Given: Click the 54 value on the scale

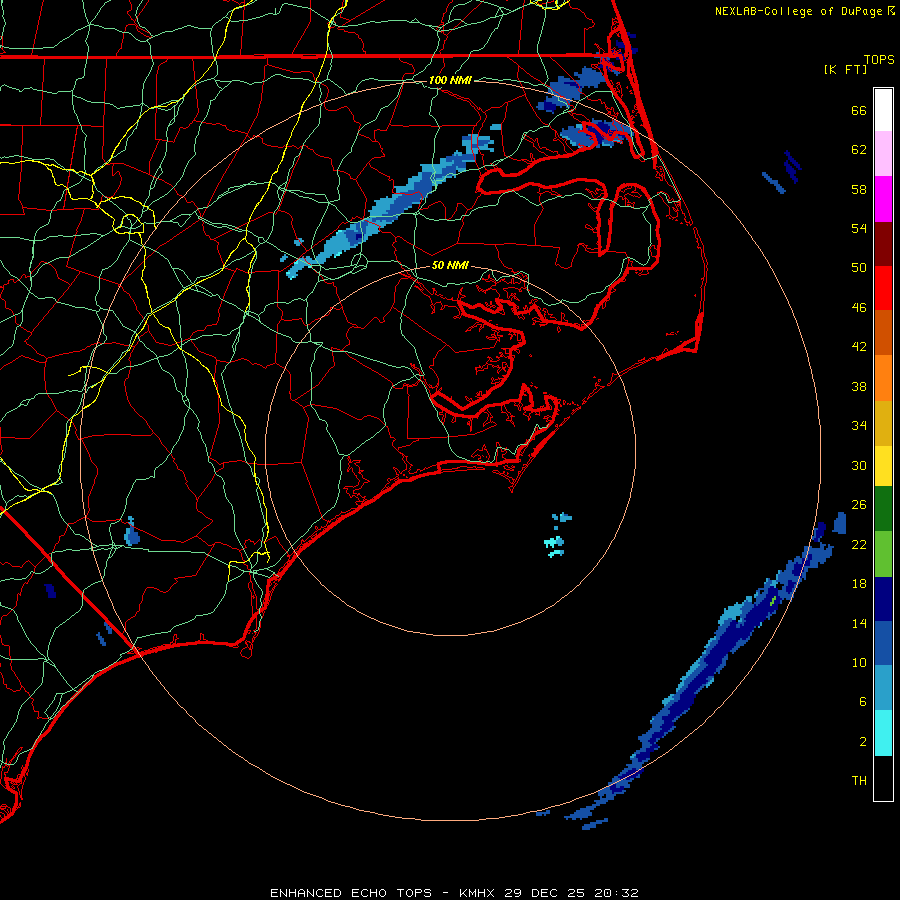Looking at the screenshot, I should tap(859, 228).
